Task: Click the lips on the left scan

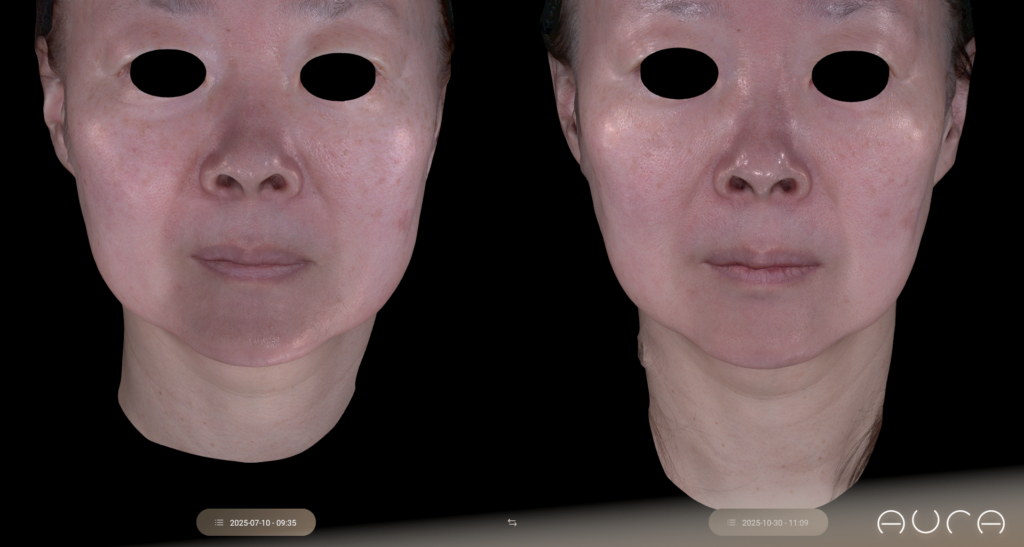Action: point(250,263)
